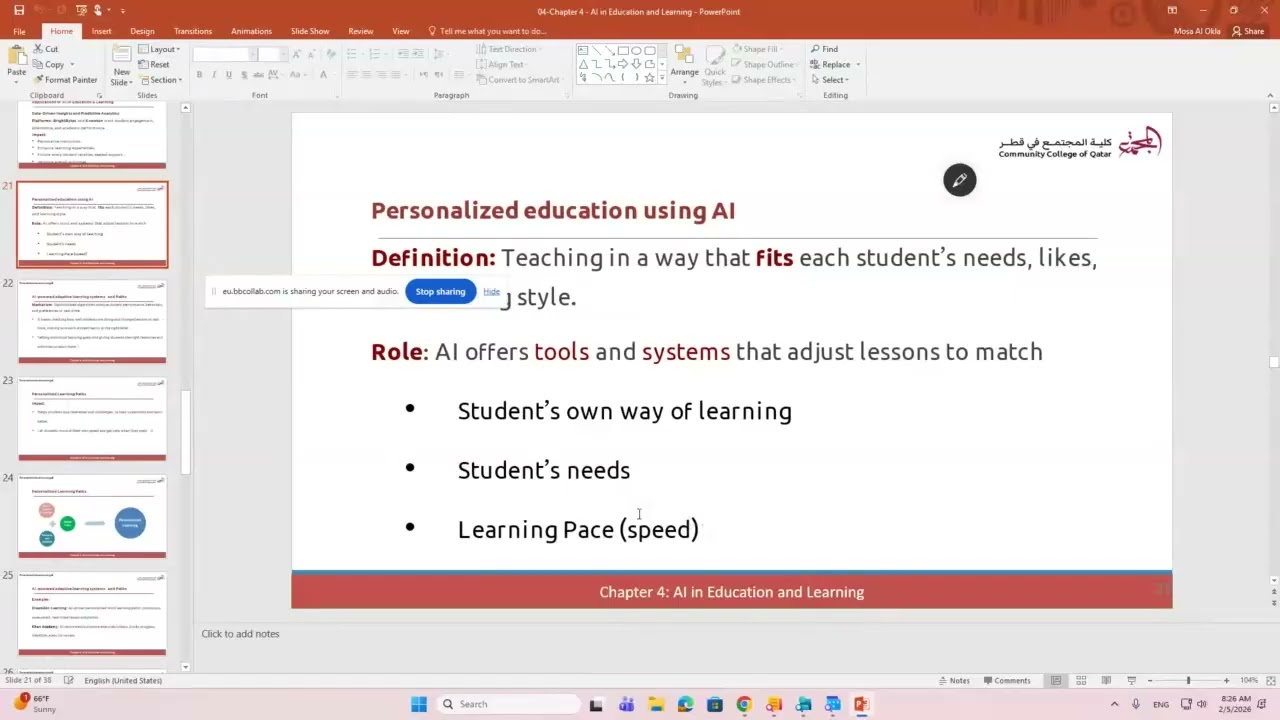Expand the shapes gallery More arrow
1280x720 pixels.
(662, 78)
